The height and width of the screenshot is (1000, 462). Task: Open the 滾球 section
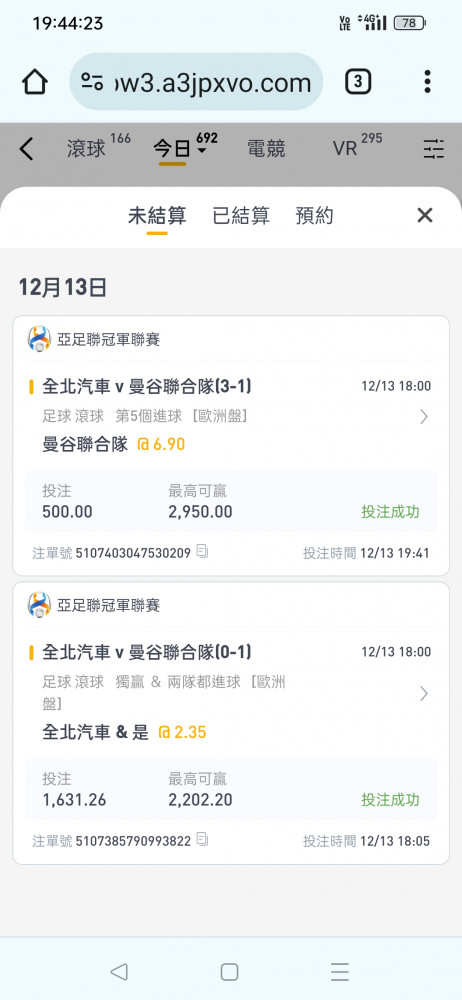[x=86, y=149]
